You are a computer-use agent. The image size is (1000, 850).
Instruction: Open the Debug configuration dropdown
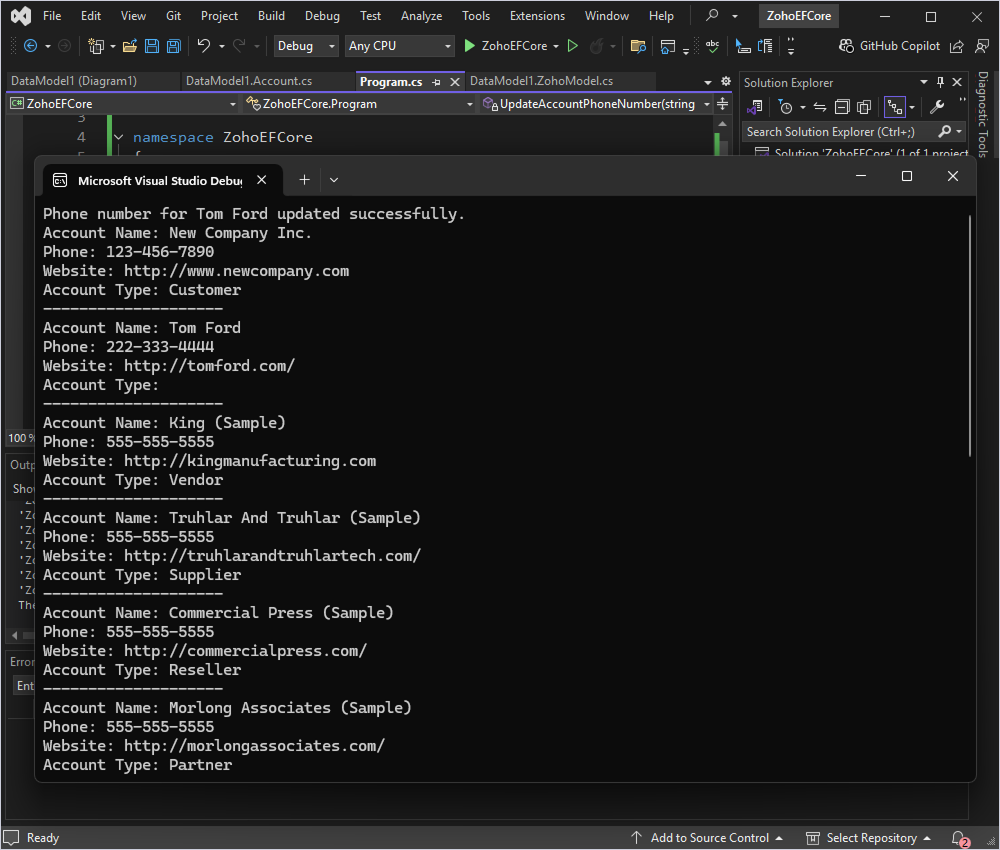(x=307, y=46)
